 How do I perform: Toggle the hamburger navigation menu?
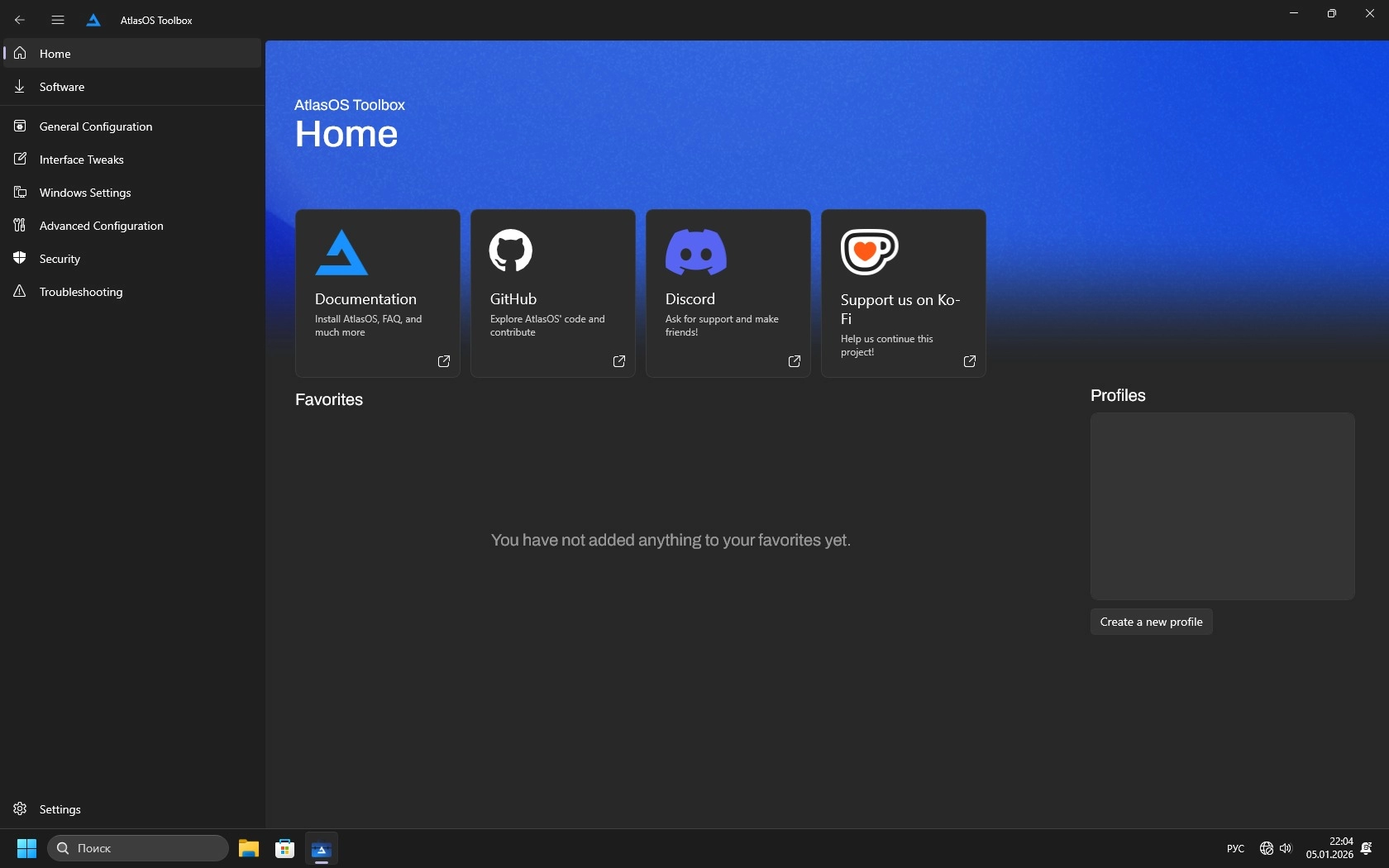[x=58, y=20]
